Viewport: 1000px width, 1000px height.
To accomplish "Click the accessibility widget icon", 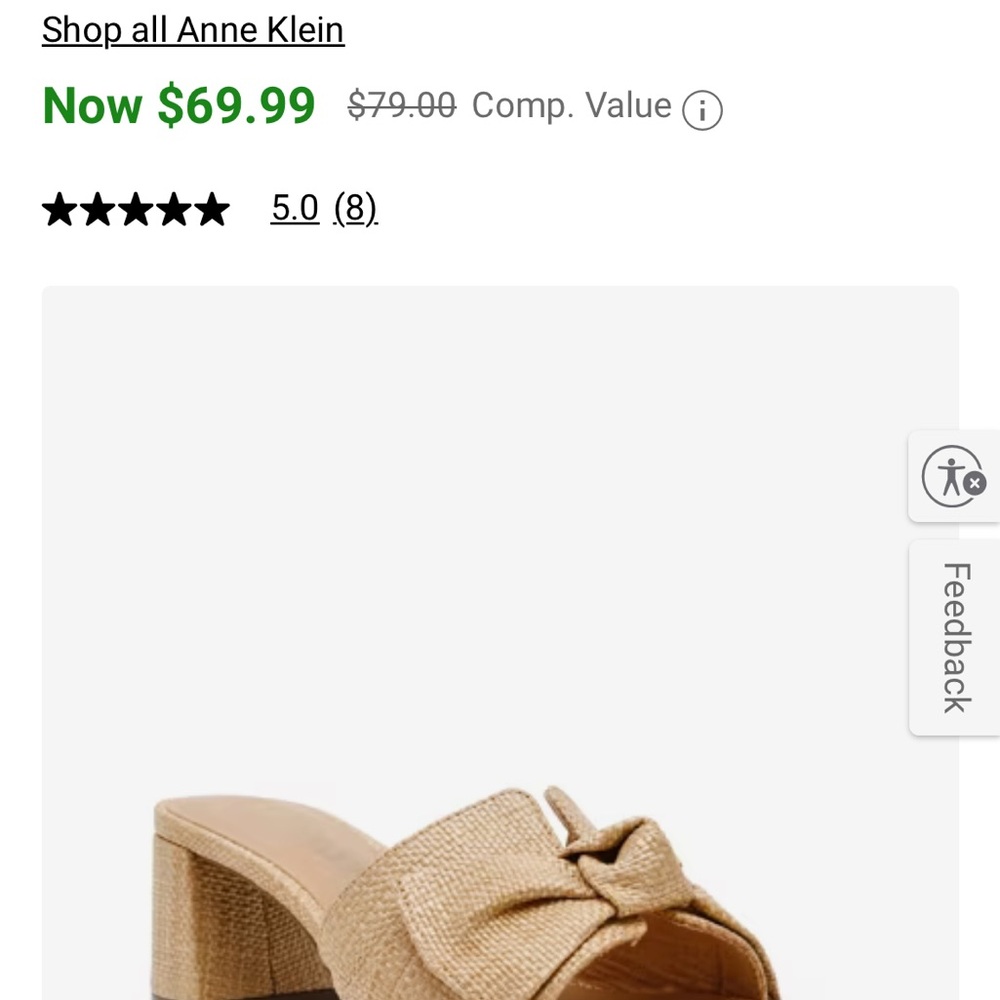I will coord(952,478).
